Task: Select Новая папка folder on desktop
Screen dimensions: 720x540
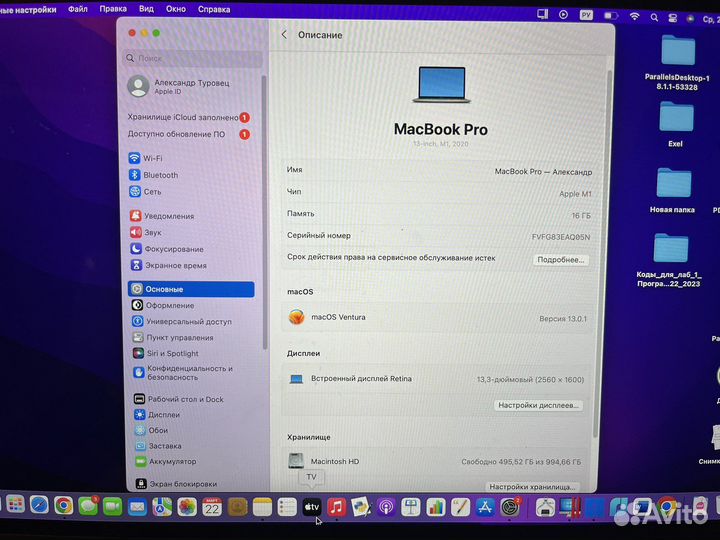Action: (x=673, y=190)
